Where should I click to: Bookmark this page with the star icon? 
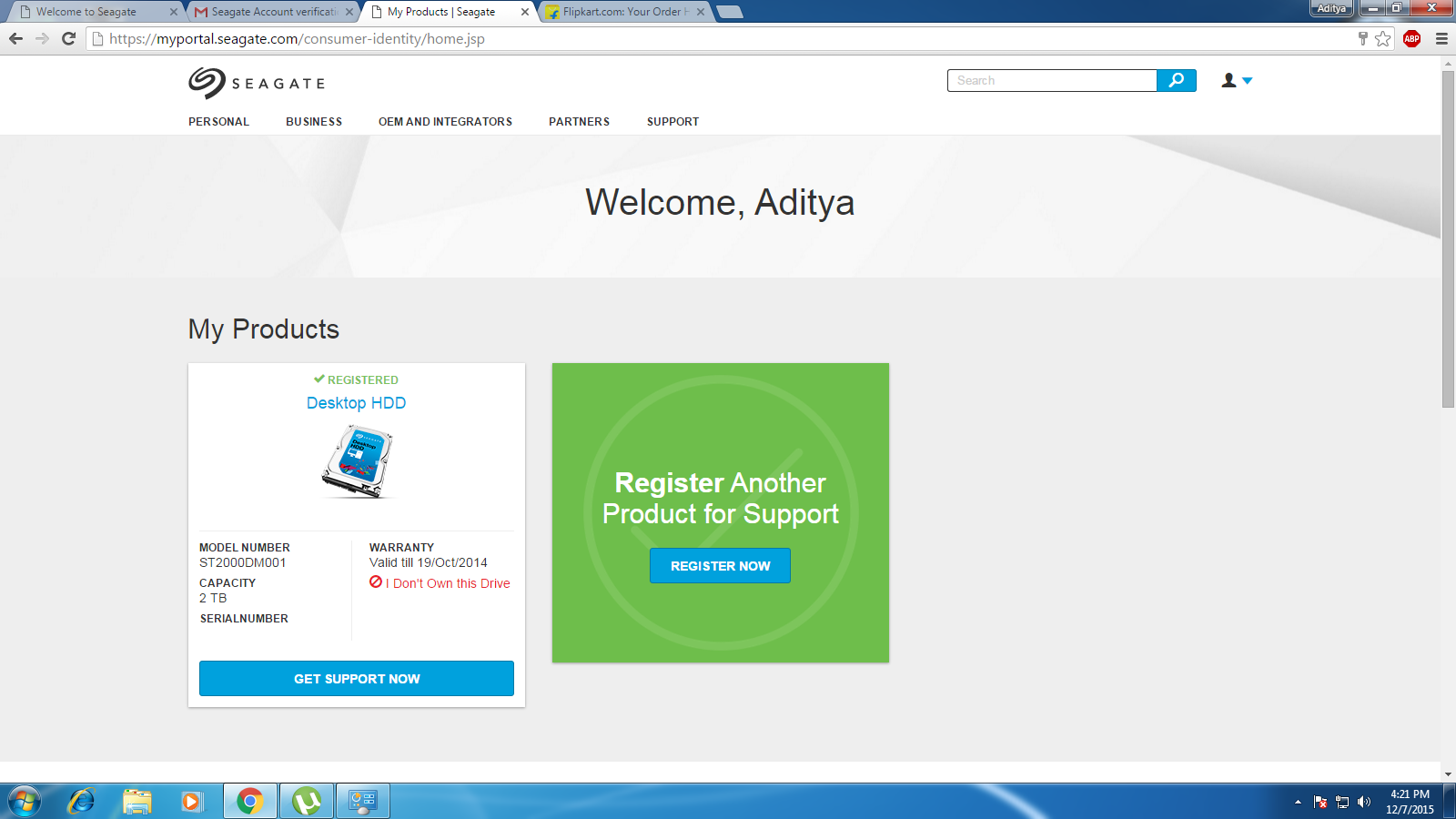click(1383, 38)
